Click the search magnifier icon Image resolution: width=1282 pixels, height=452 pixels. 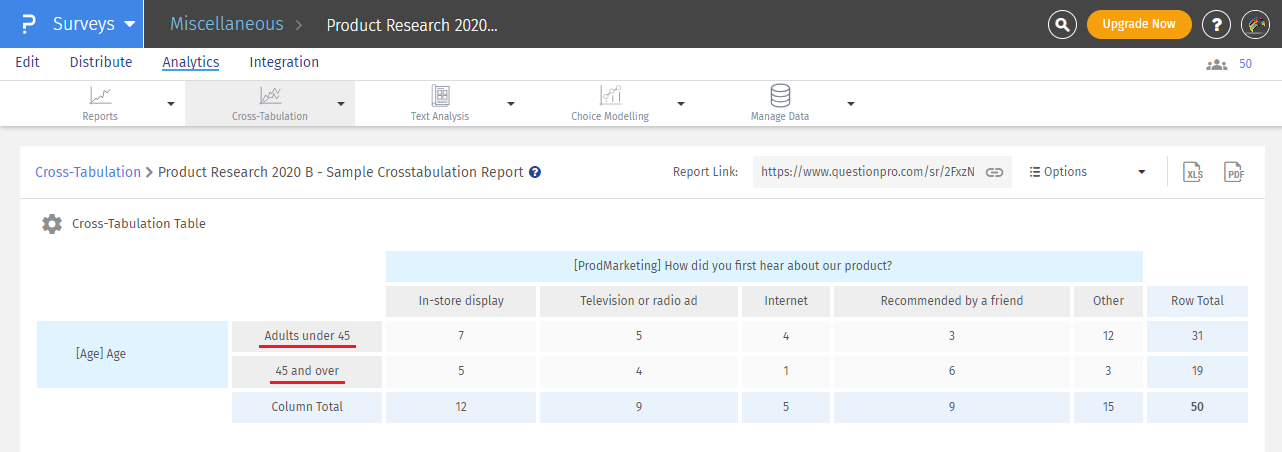click(x=1062, y=24)
